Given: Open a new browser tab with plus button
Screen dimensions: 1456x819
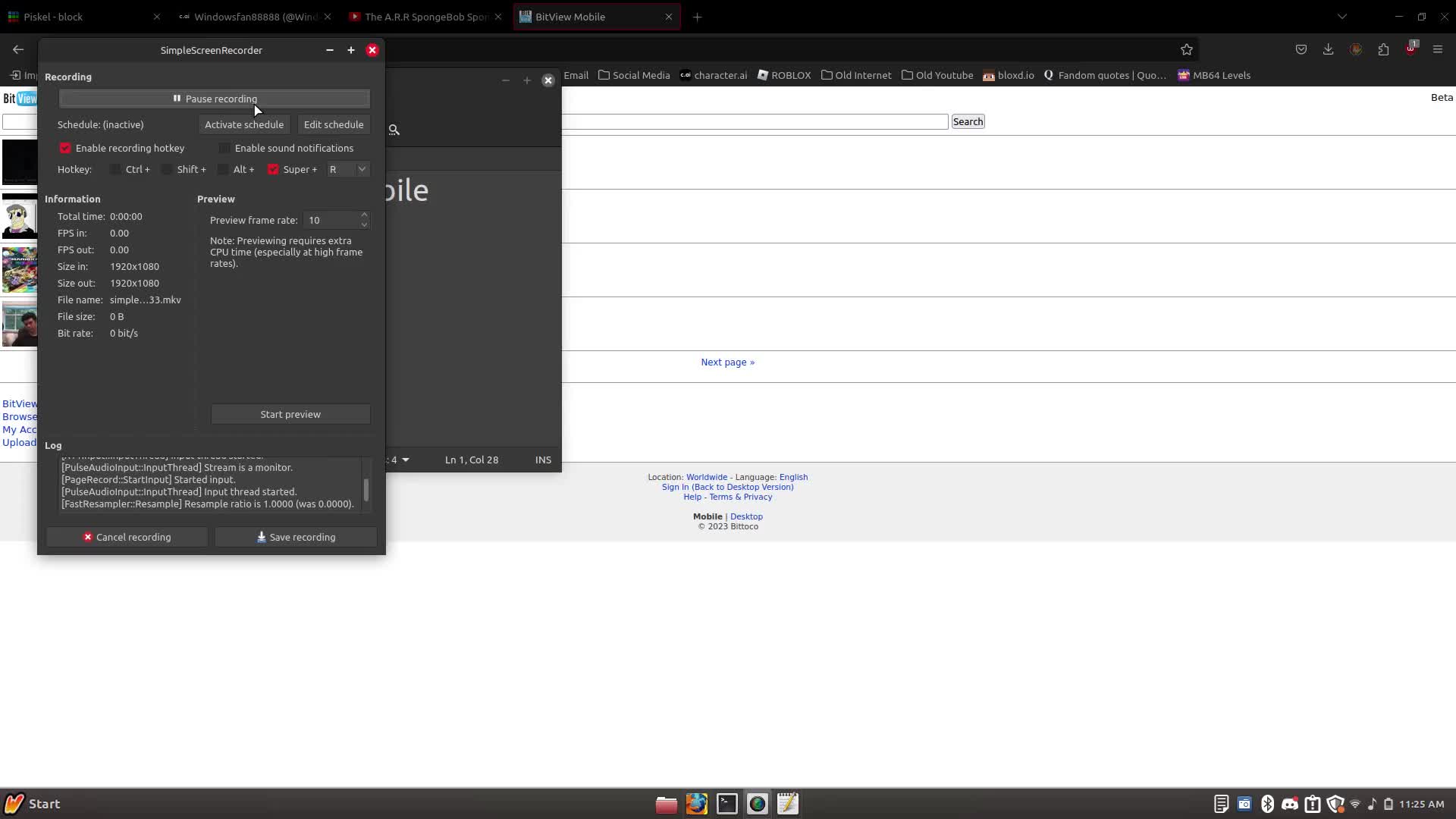Looking at the screenshot, I should 697,17.
